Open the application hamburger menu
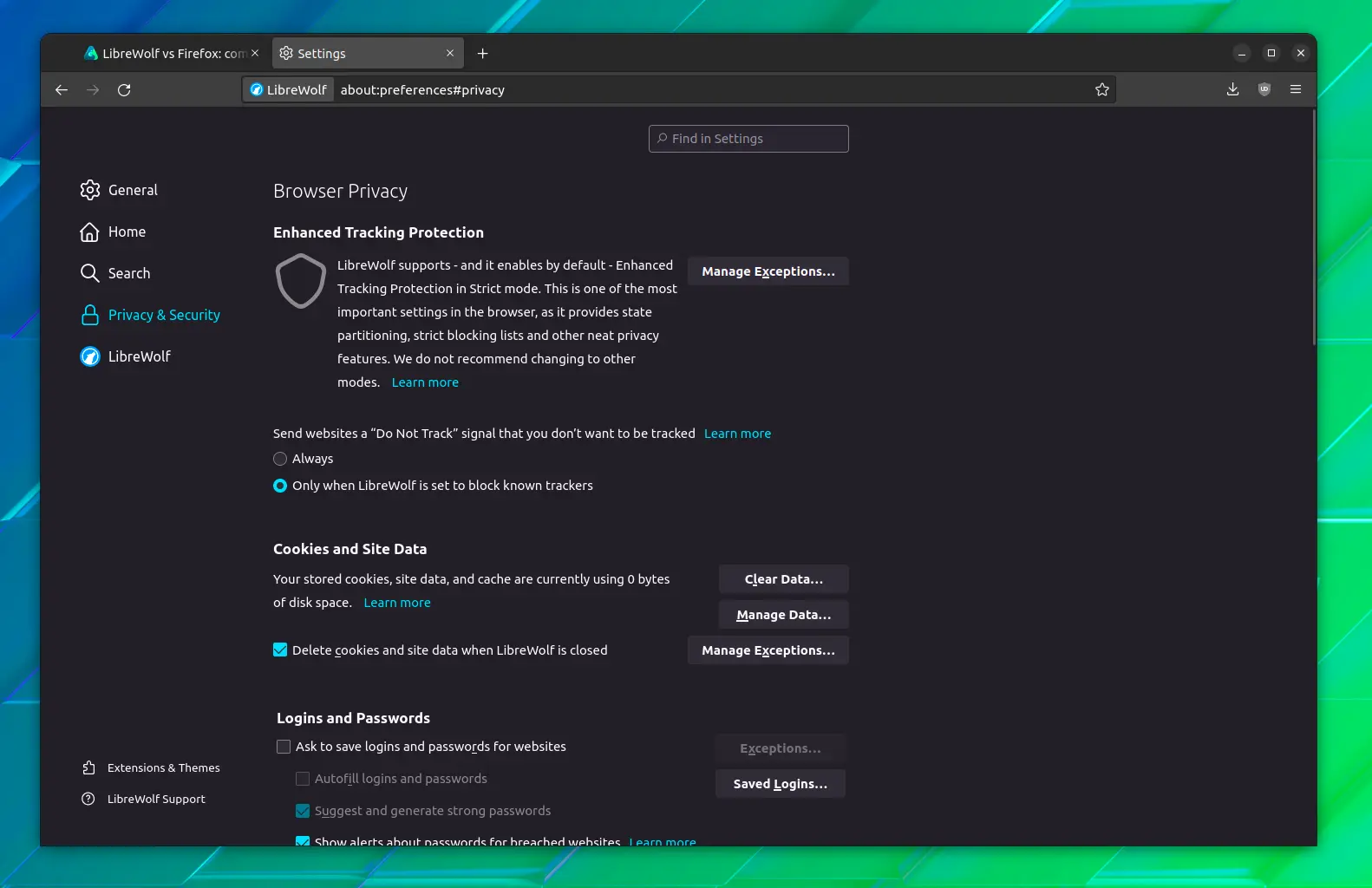This screenshot has width=1372, height=888. (x=1296, y=89)
